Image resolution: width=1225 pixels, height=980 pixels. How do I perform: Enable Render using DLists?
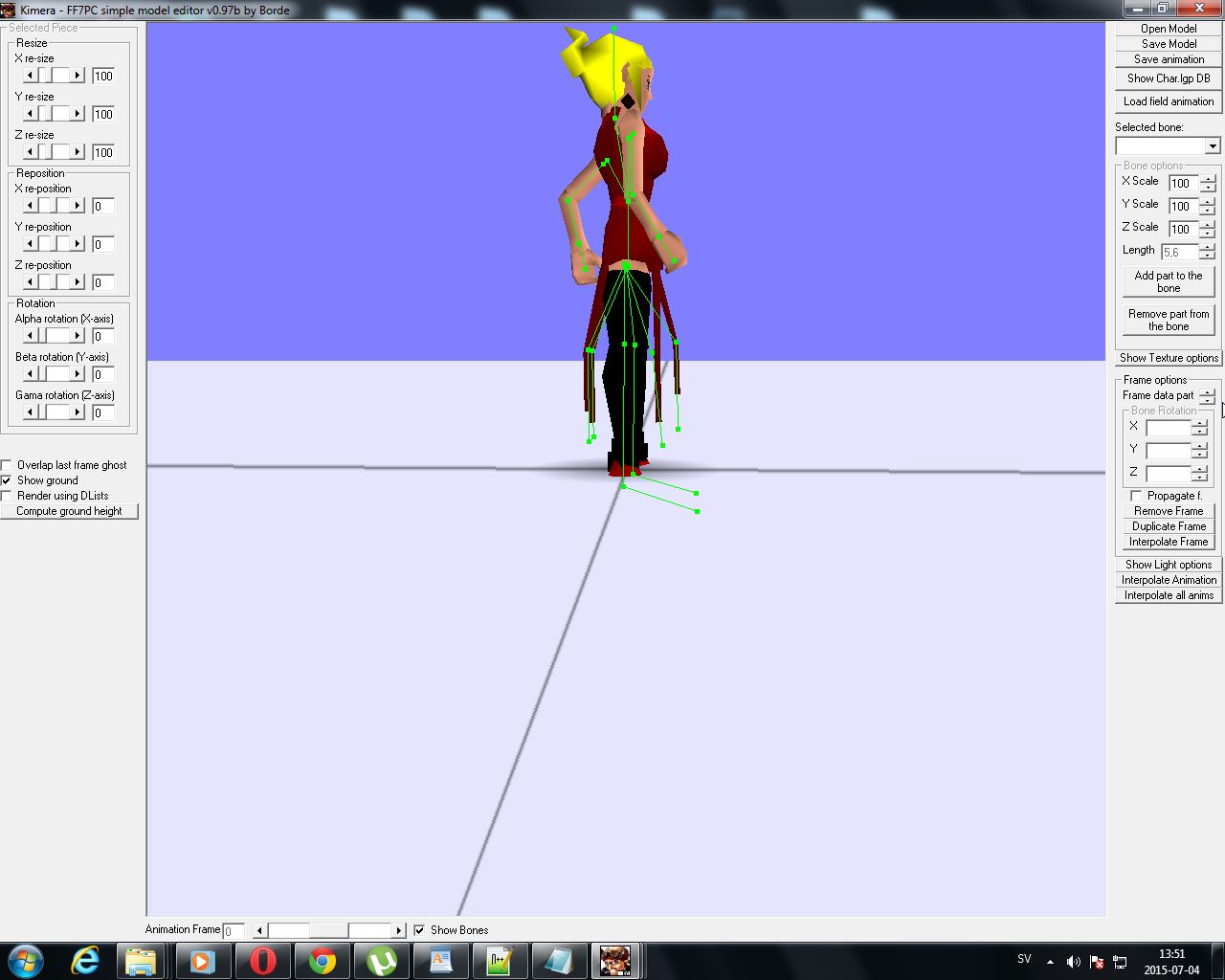point(7,496)
